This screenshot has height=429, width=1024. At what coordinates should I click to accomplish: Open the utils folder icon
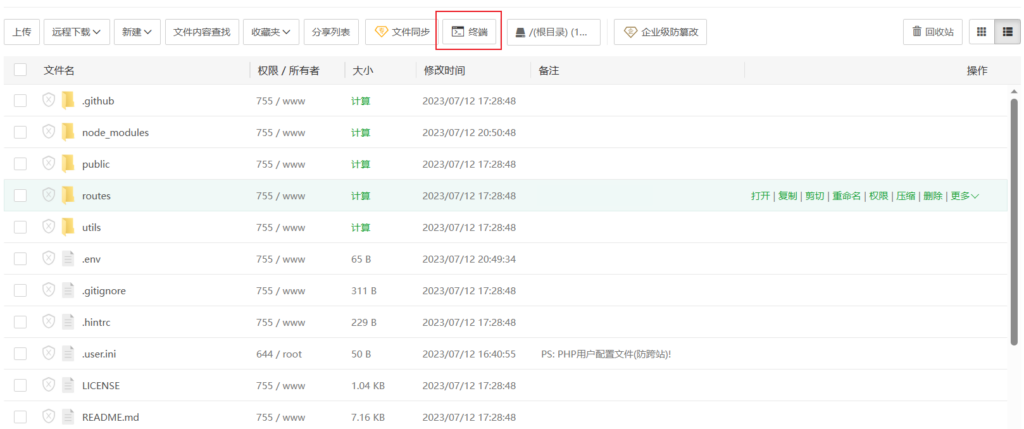coord(68,227)
